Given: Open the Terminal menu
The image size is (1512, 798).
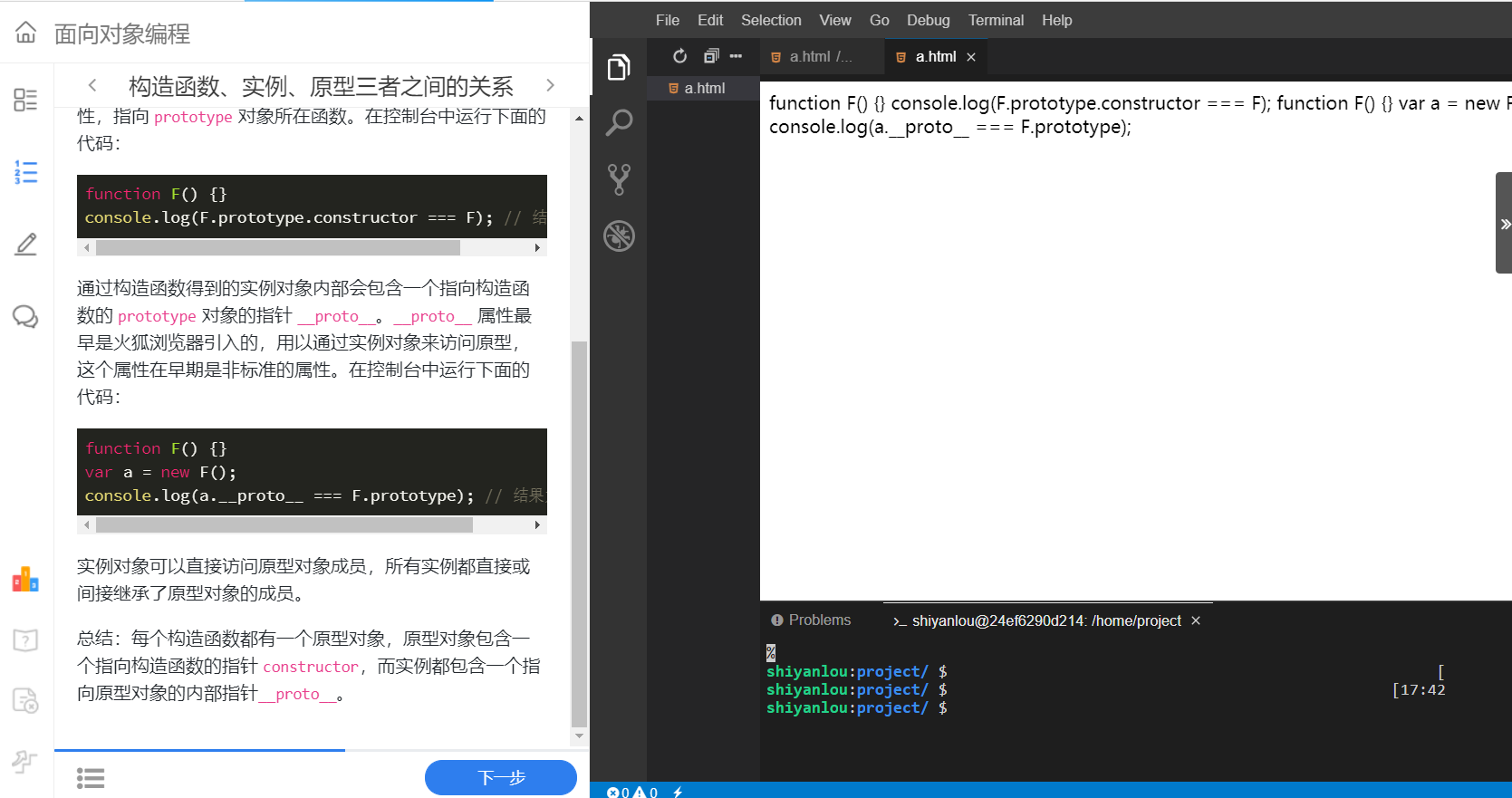Looking at the screenshot, I should 996,20.
